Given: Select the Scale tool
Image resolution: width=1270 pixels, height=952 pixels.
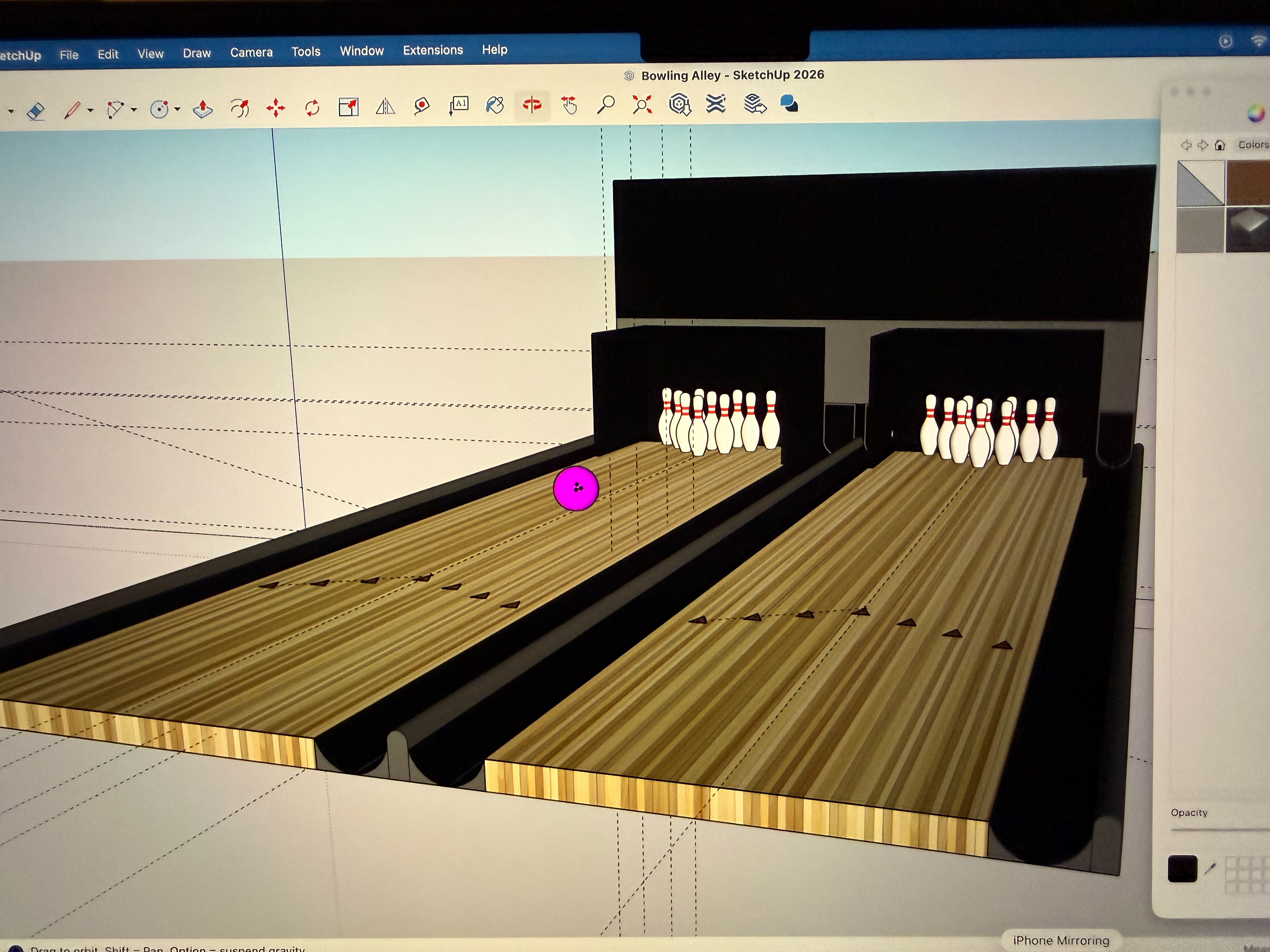Looking at the screenshot, I should coord(349,107).
